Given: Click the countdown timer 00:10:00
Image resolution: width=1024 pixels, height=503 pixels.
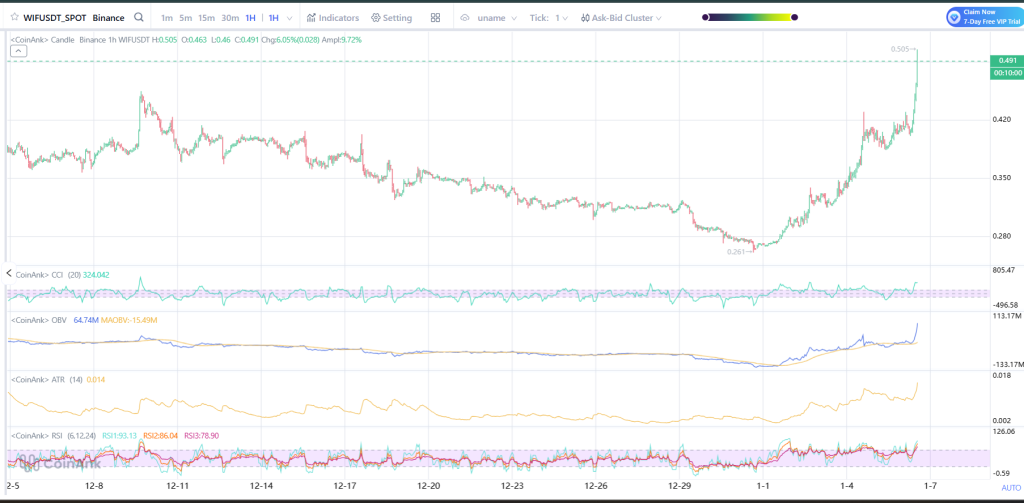Looking at the screenshot, I should pyautogui.click(x=1007, y=73).
